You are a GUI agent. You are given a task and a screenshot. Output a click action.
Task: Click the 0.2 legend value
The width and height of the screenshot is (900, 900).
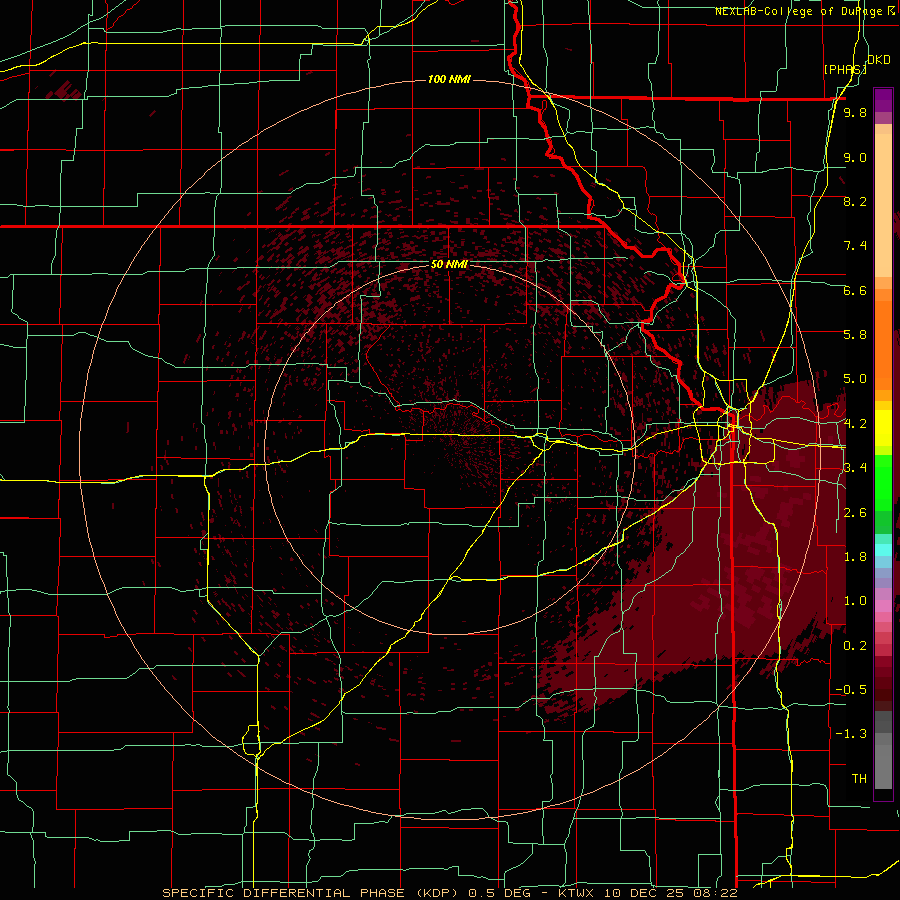[x=855, y=646]
